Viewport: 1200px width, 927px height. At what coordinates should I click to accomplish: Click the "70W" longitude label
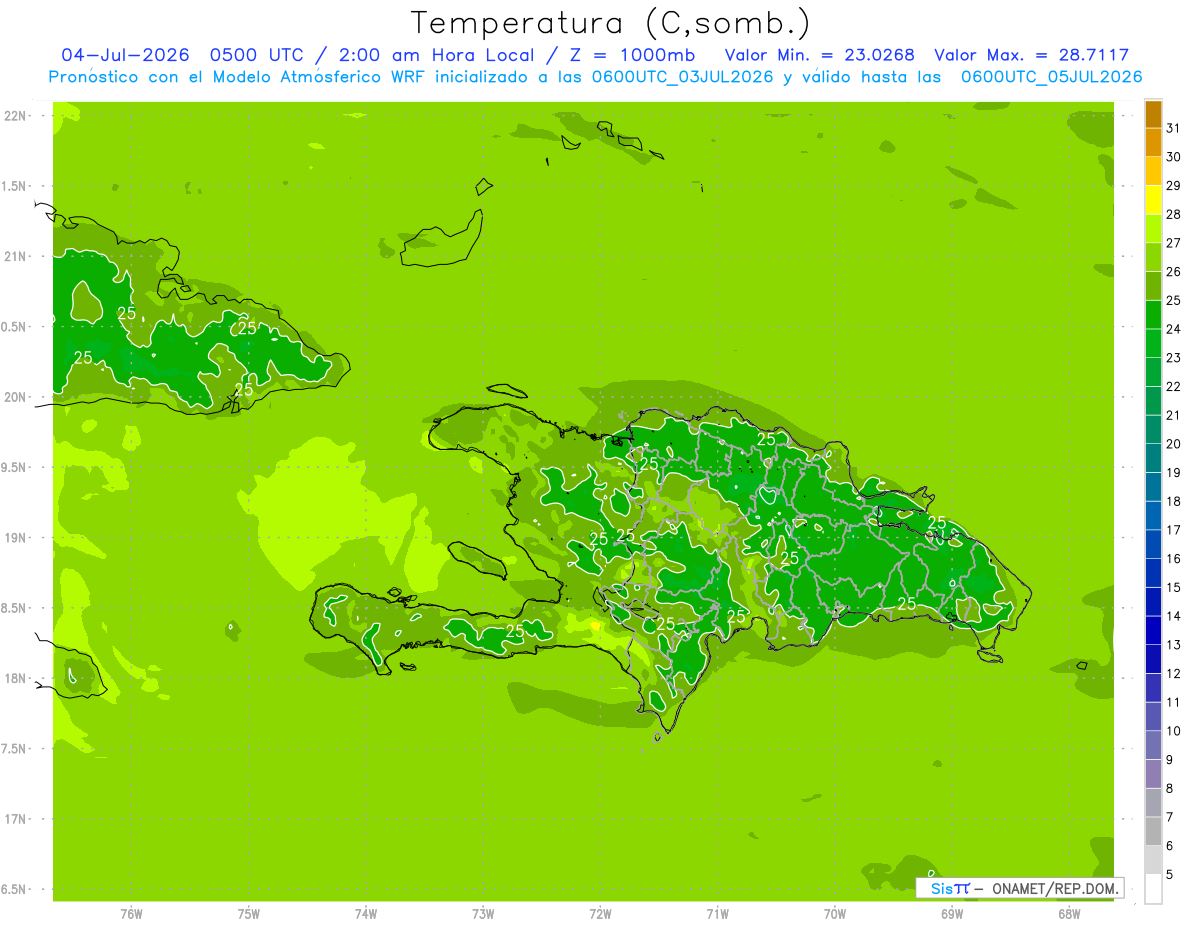[835, 914]
